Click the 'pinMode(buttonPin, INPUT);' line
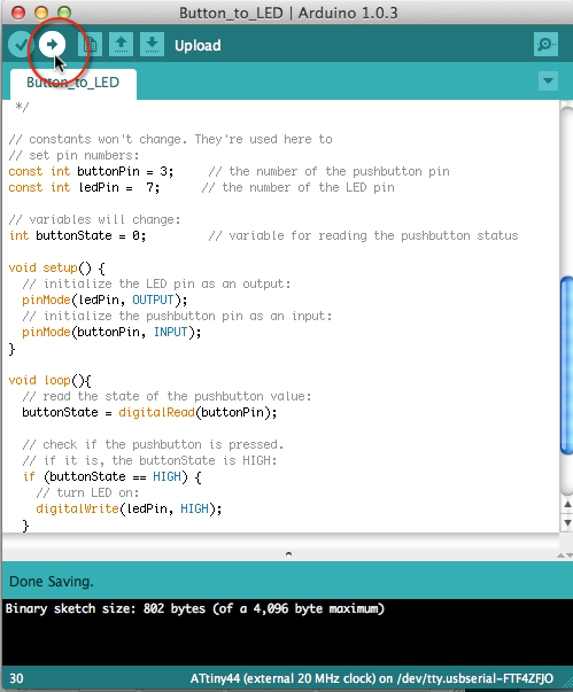 [112, 332]
